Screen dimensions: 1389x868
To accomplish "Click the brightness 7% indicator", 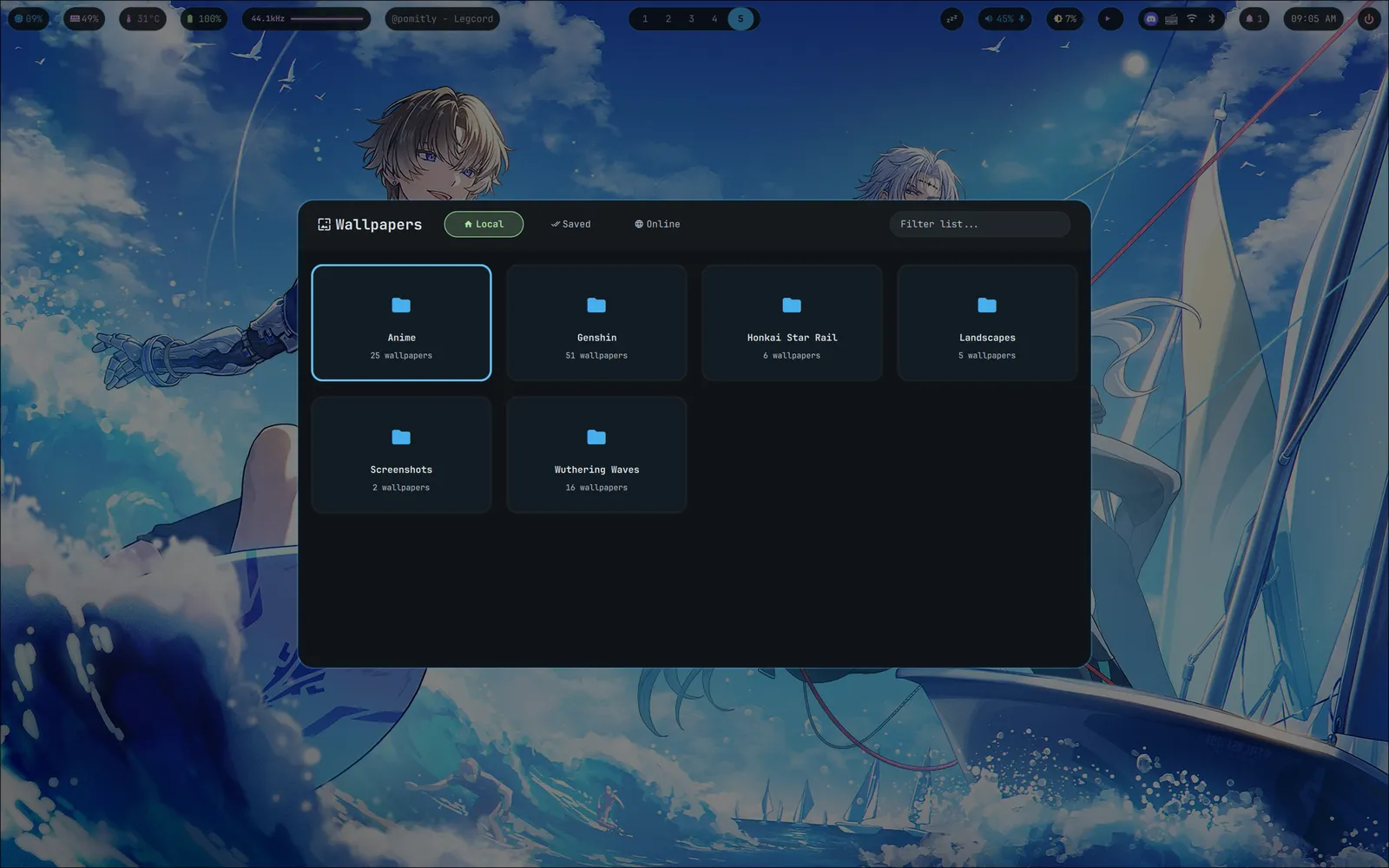I will click(x=1065, y=18).
